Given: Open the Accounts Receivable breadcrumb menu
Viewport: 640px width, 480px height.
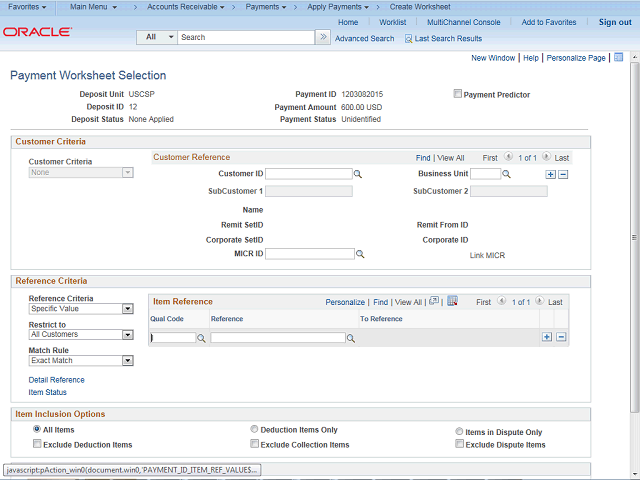Looking at the screenshot, I should 185,7.
